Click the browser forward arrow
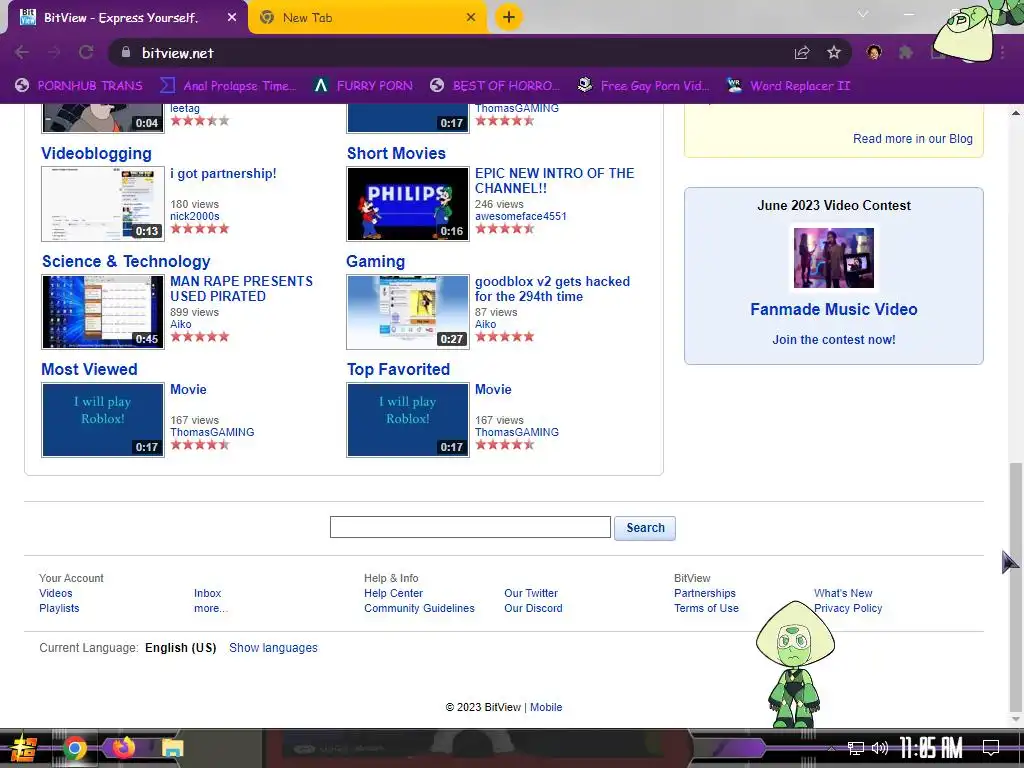Screen dimensions: 1024x768 [54, 52]
